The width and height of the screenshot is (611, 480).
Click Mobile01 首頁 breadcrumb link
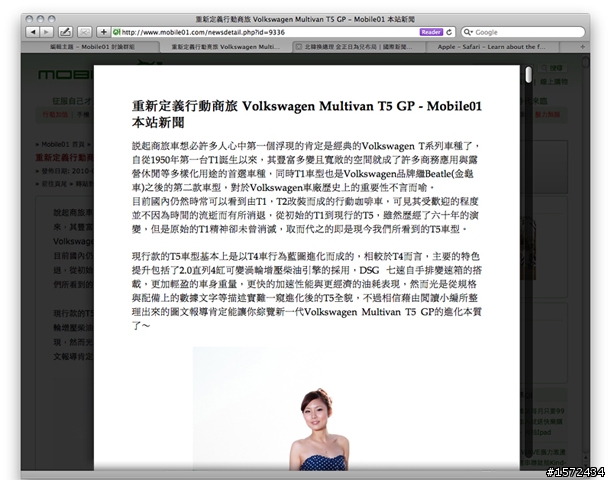coord(62,145)
